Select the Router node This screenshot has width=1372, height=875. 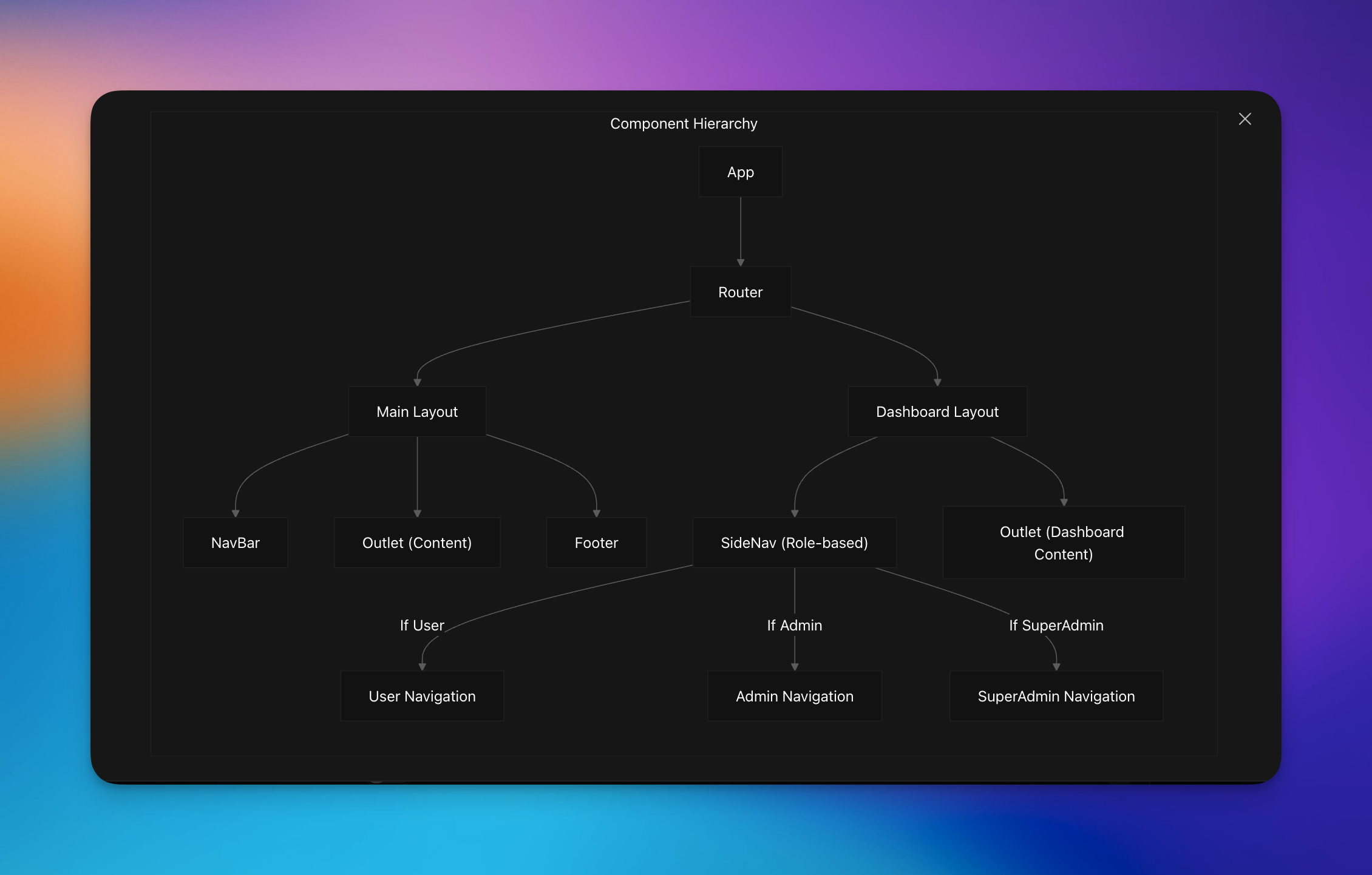[741, 292]
